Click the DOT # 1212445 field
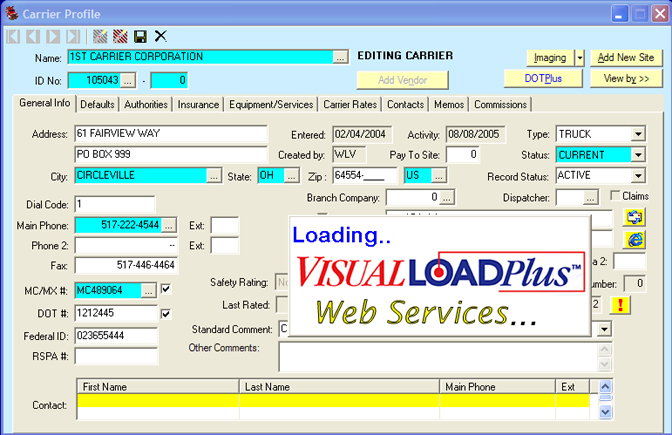672x435 pixels. point(116,313)
